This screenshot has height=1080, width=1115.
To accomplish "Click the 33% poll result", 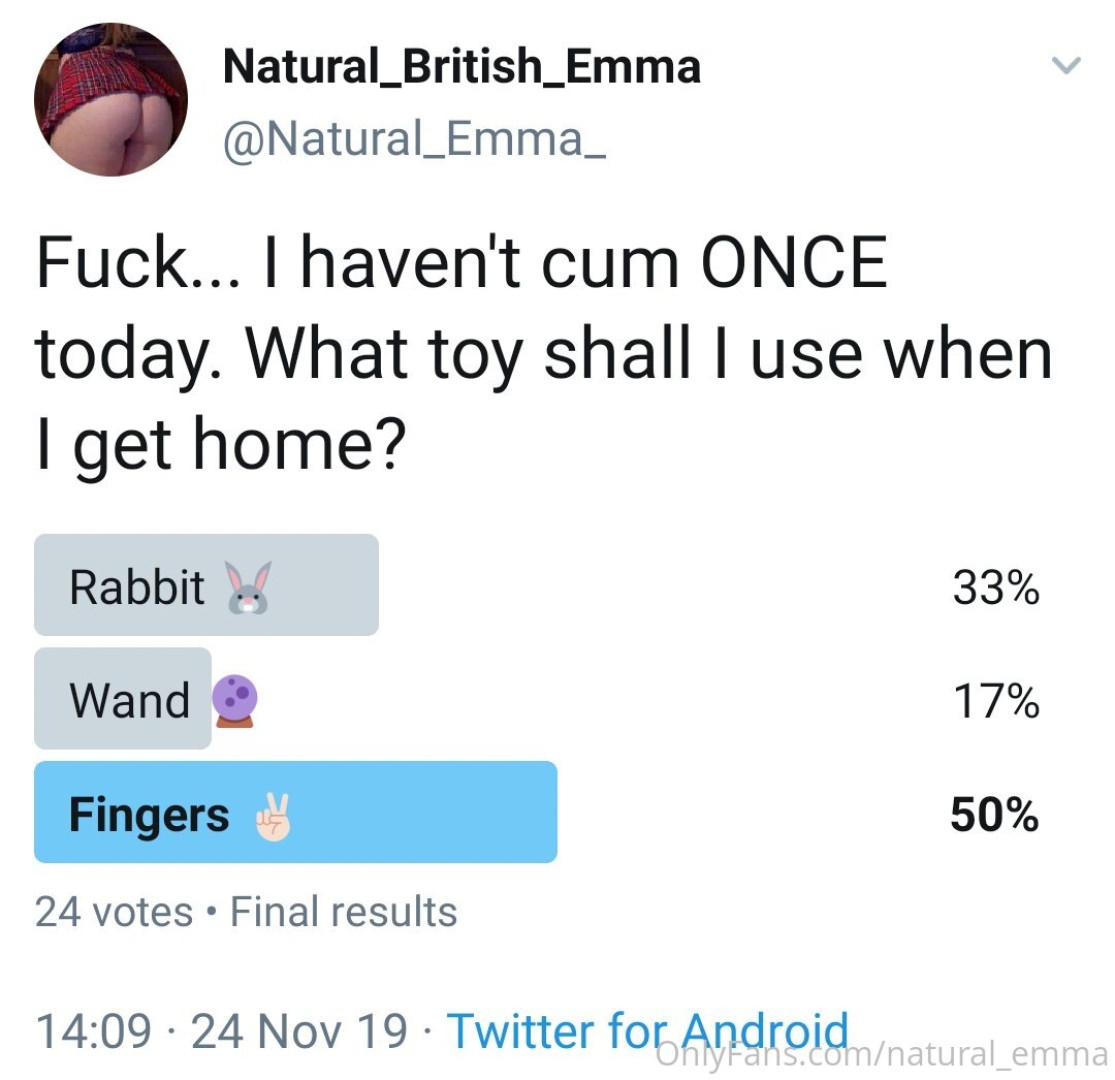I will click(x=996, y=588).
